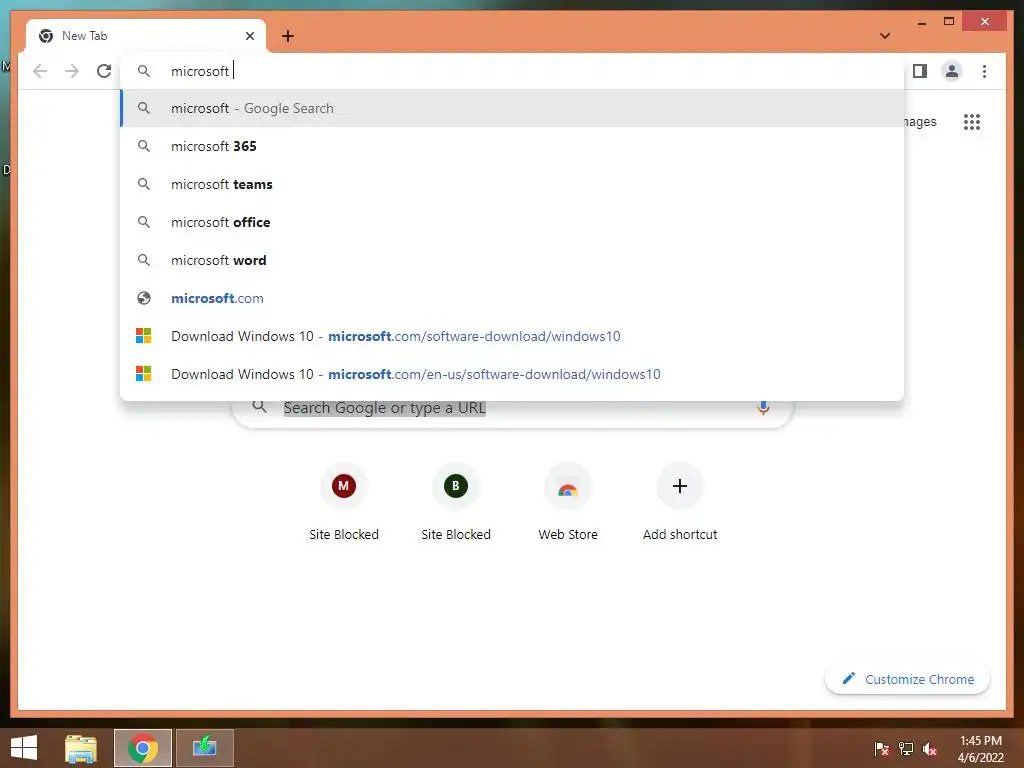
Task: Open the Web Store shortcut
Action: point(568,503)
